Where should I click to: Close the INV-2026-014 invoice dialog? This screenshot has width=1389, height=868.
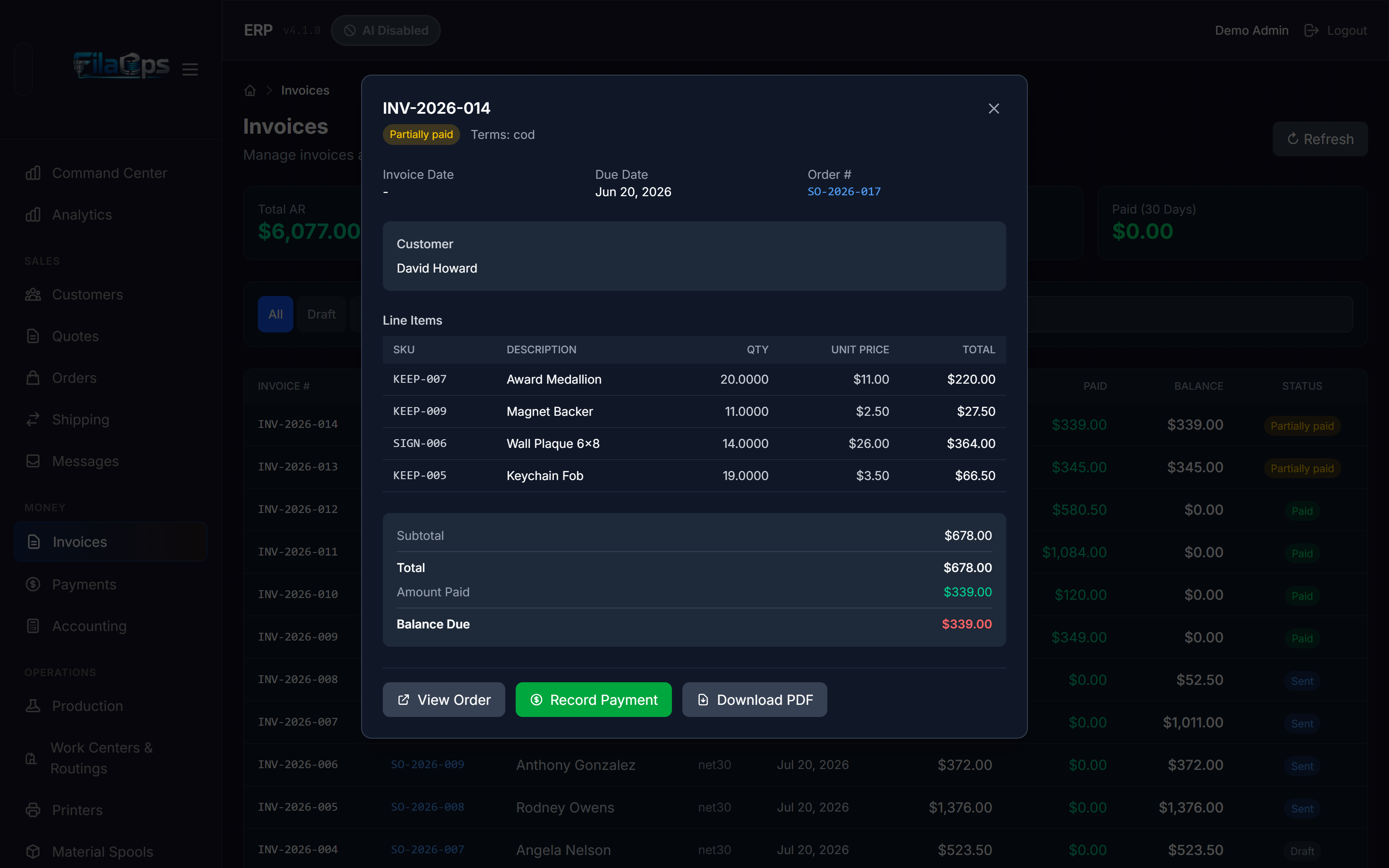point(994,108)
